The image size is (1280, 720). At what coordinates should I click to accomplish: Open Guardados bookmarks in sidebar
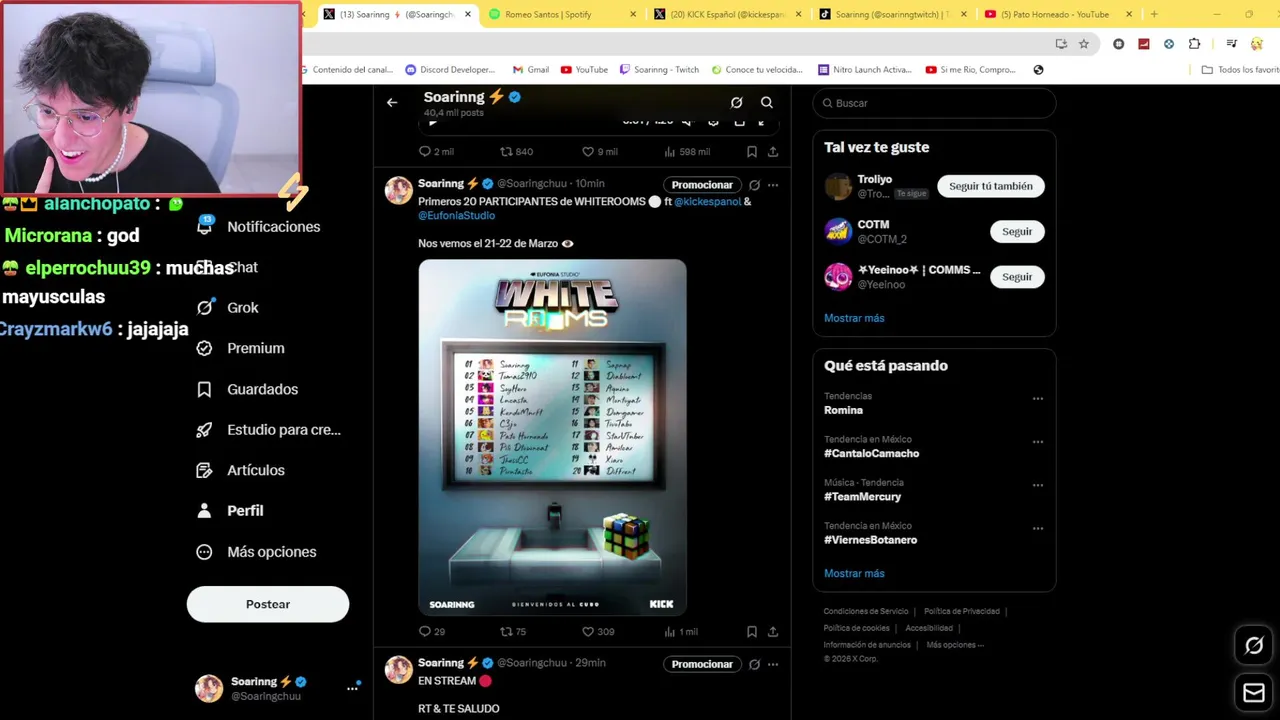pos(247,389)
